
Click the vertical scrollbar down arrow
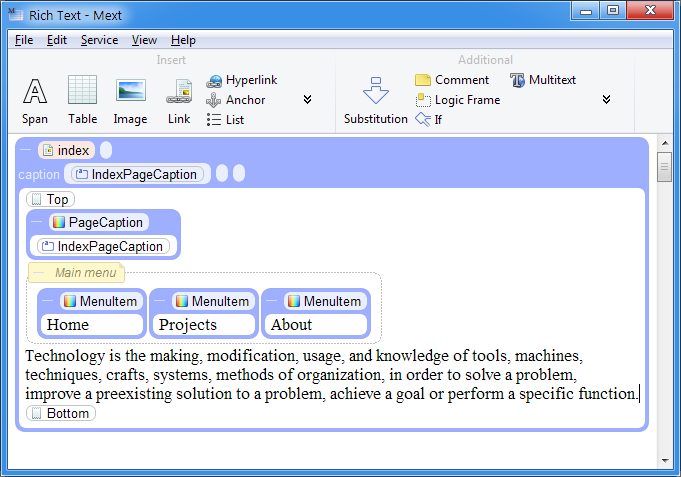[x=665, y=460]
